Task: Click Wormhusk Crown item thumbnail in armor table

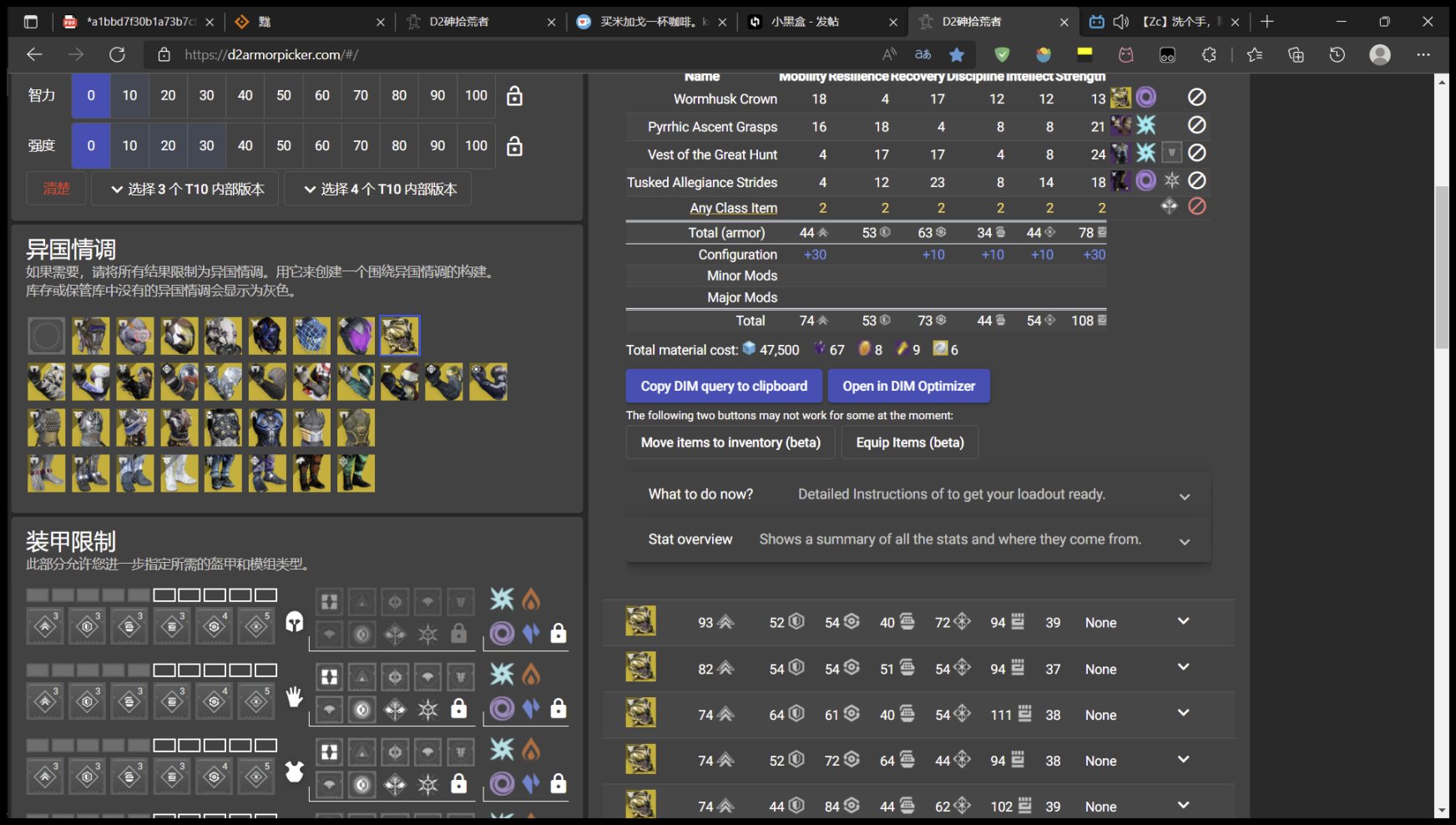Action: tap(1120, 98)
